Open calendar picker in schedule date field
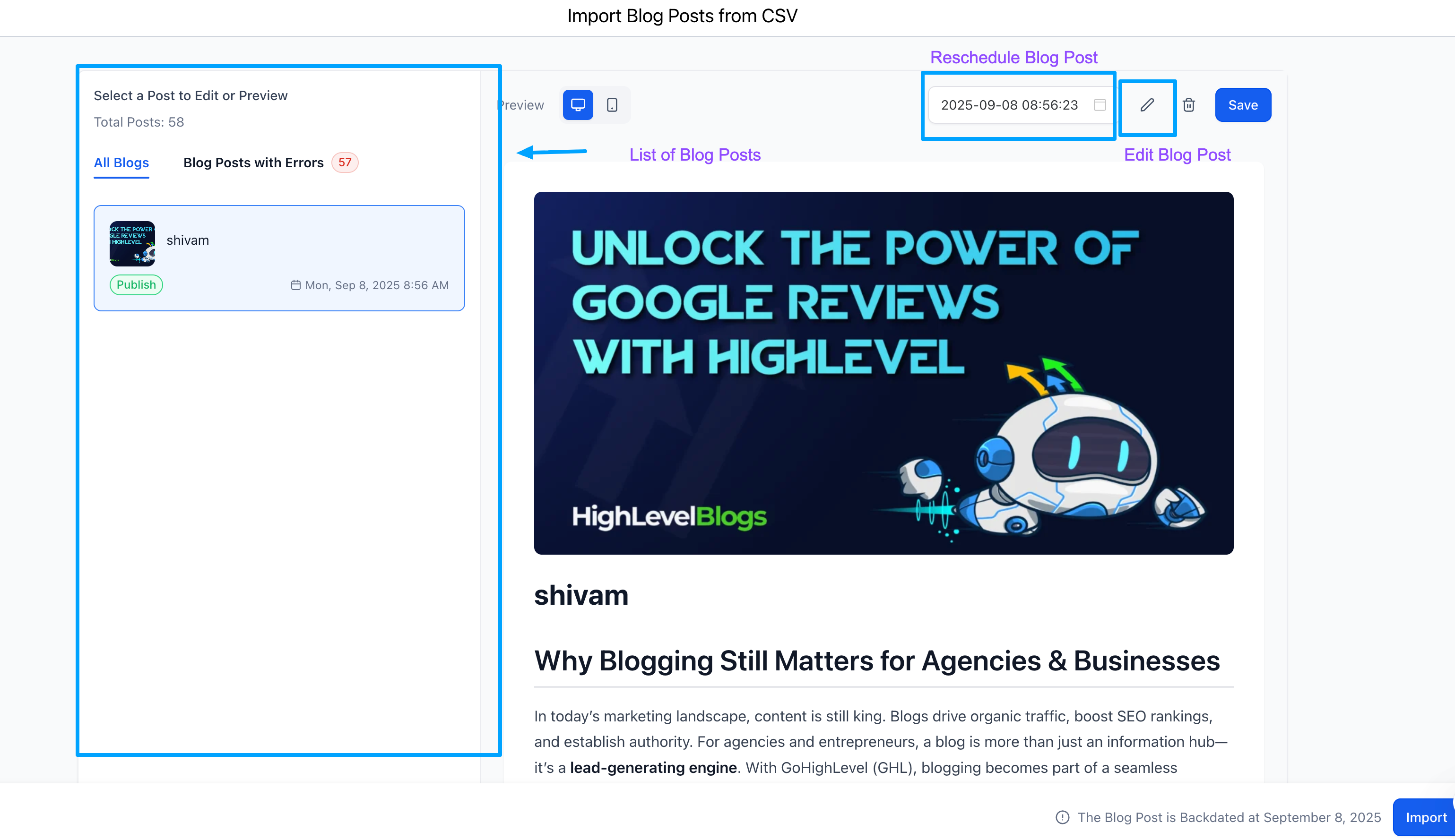Viewport: 1455px width, 840px height. point(1100,105)
